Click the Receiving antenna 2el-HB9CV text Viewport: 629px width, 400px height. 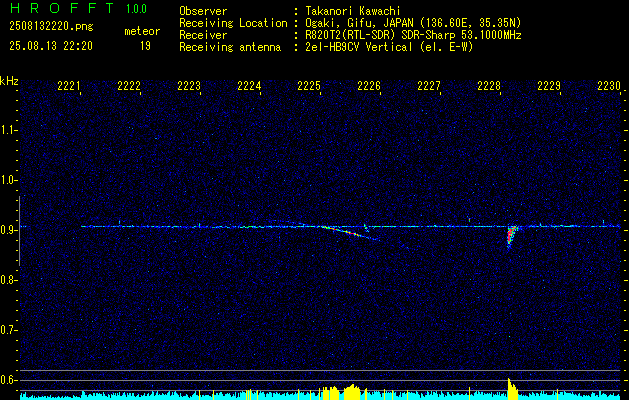point(389,47)
